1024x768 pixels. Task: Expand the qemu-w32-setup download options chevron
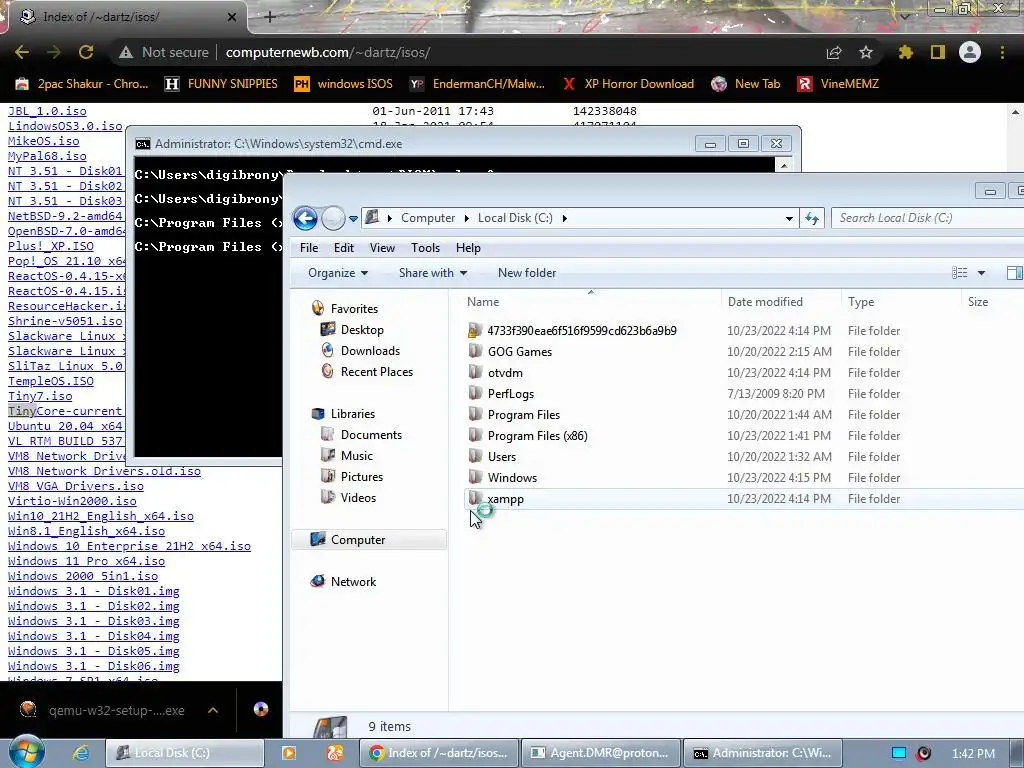213,710
